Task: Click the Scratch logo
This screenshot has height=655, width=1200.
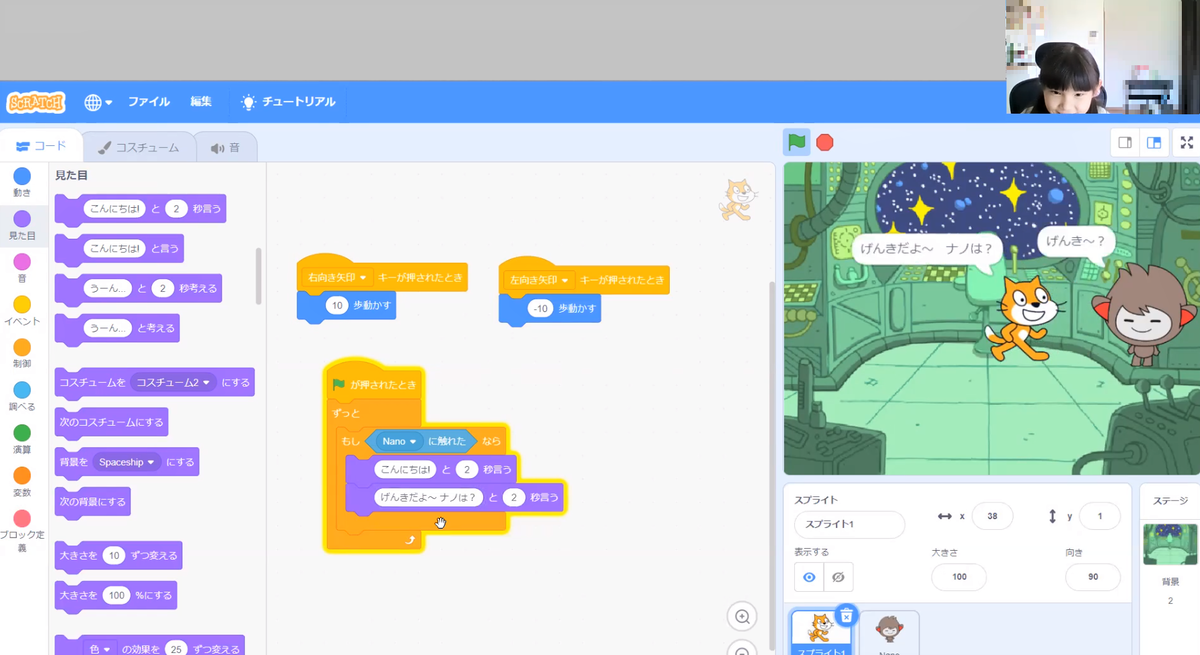Action: (36, 102)
